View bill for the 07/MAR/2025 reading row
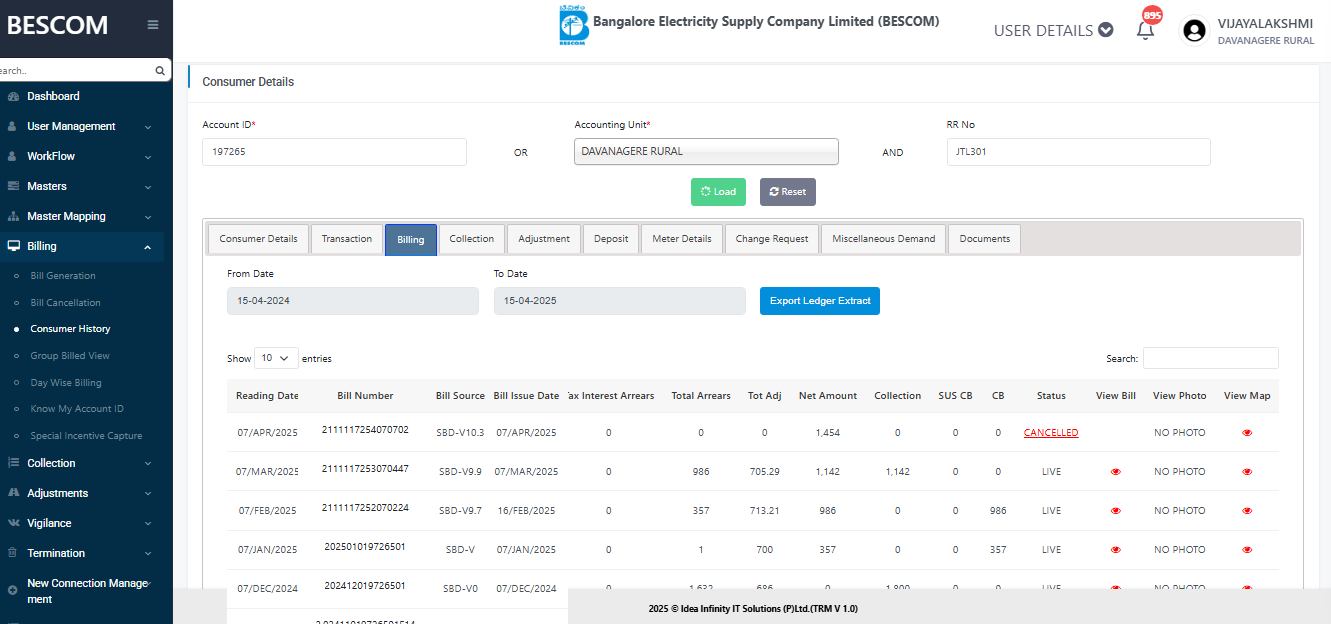Image resolution: width=1331 pixels, height=624 pixels. (1116, 472)
